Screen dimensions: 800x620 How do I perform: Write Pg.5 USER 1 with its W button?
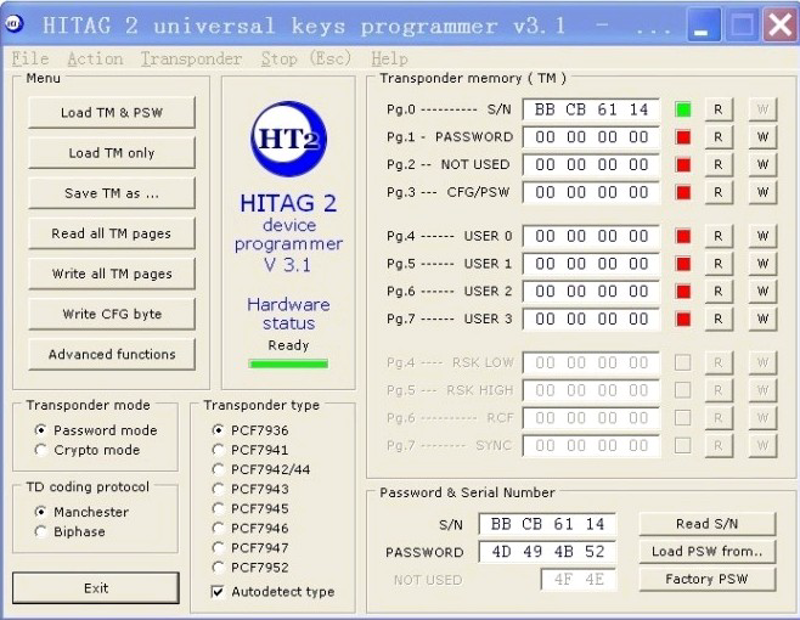coord(762,263)
